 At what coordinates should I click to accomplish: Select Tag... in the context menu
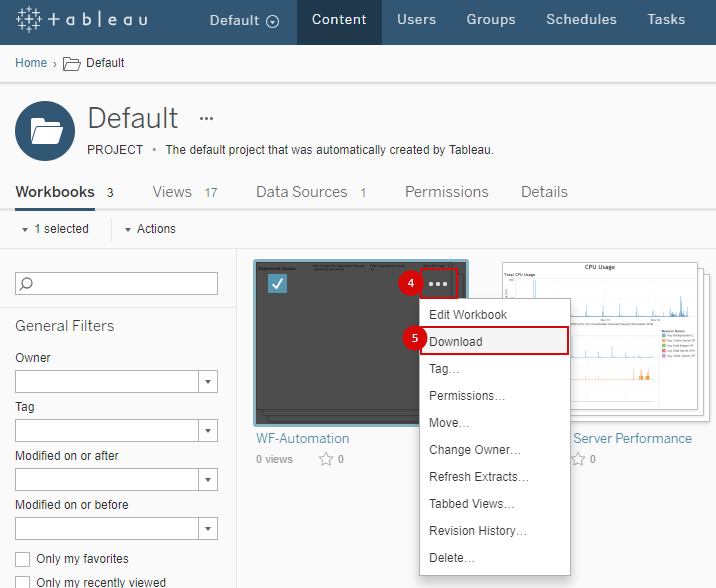[x=495, y=368]
